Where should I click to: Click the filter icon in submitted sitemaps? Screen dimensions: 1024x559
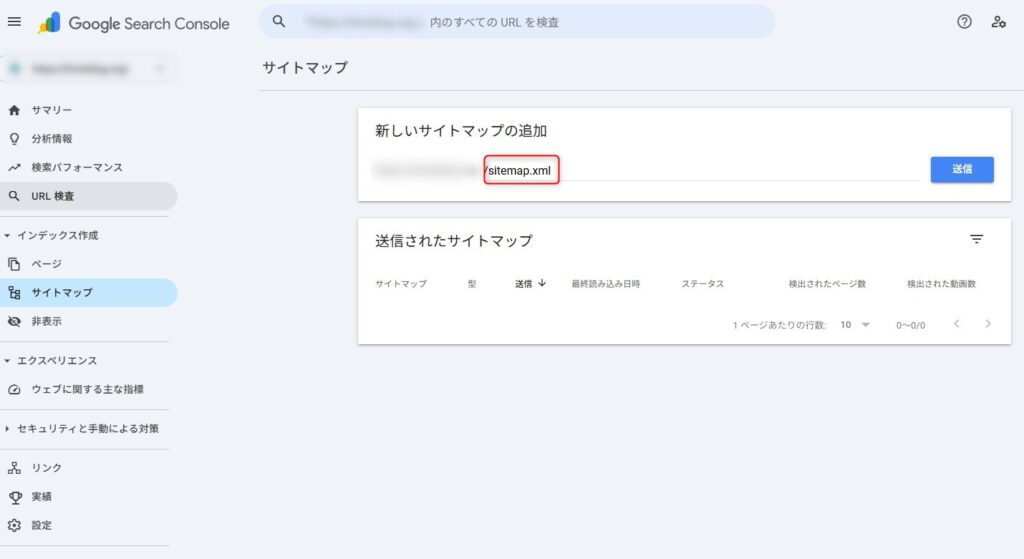pyautogui.click(x=976, y=240)
